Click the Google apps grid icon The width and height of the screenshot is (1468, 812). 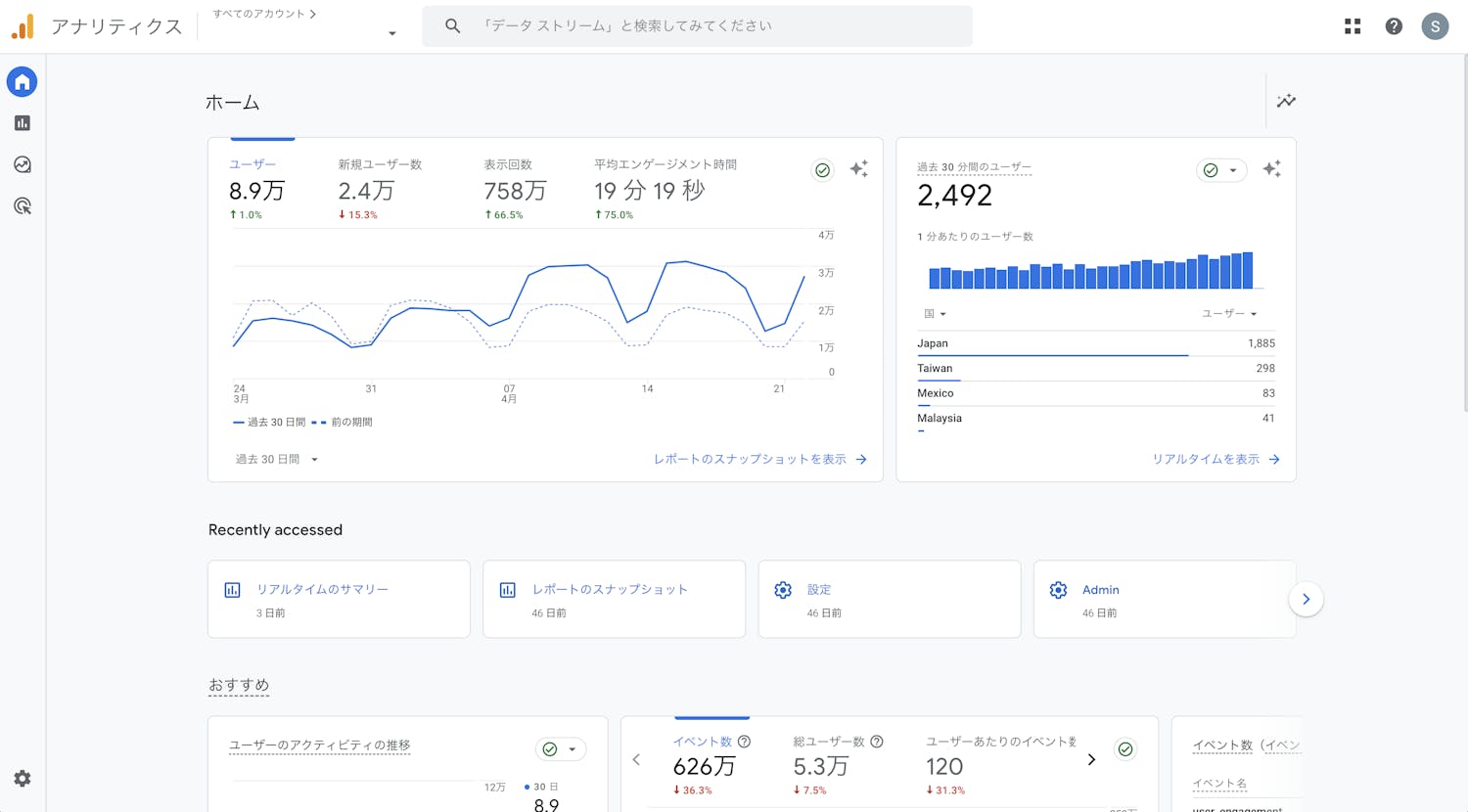1353,26
